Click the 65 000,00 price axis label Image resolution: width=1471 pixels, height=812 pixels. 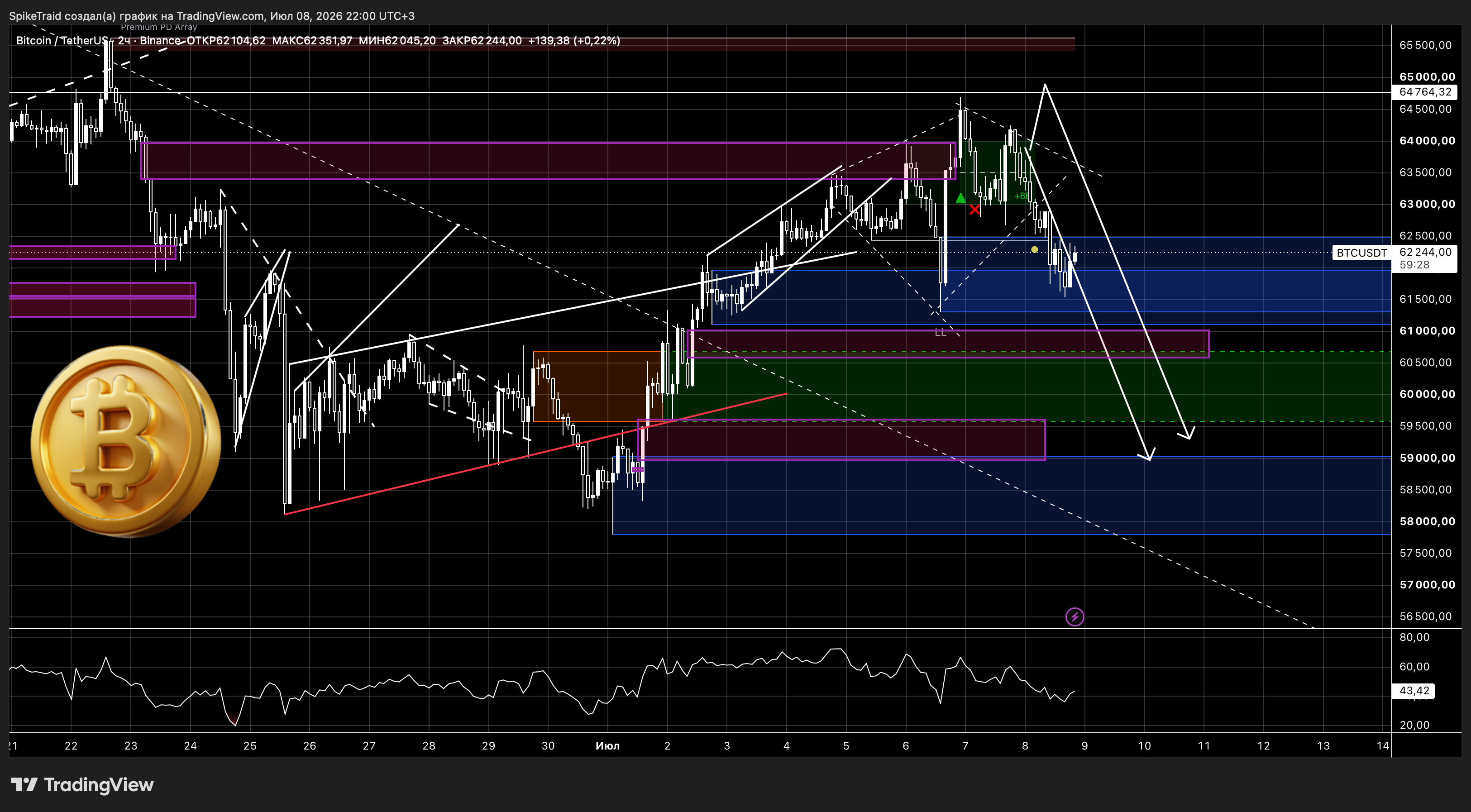pos(1427,77)
